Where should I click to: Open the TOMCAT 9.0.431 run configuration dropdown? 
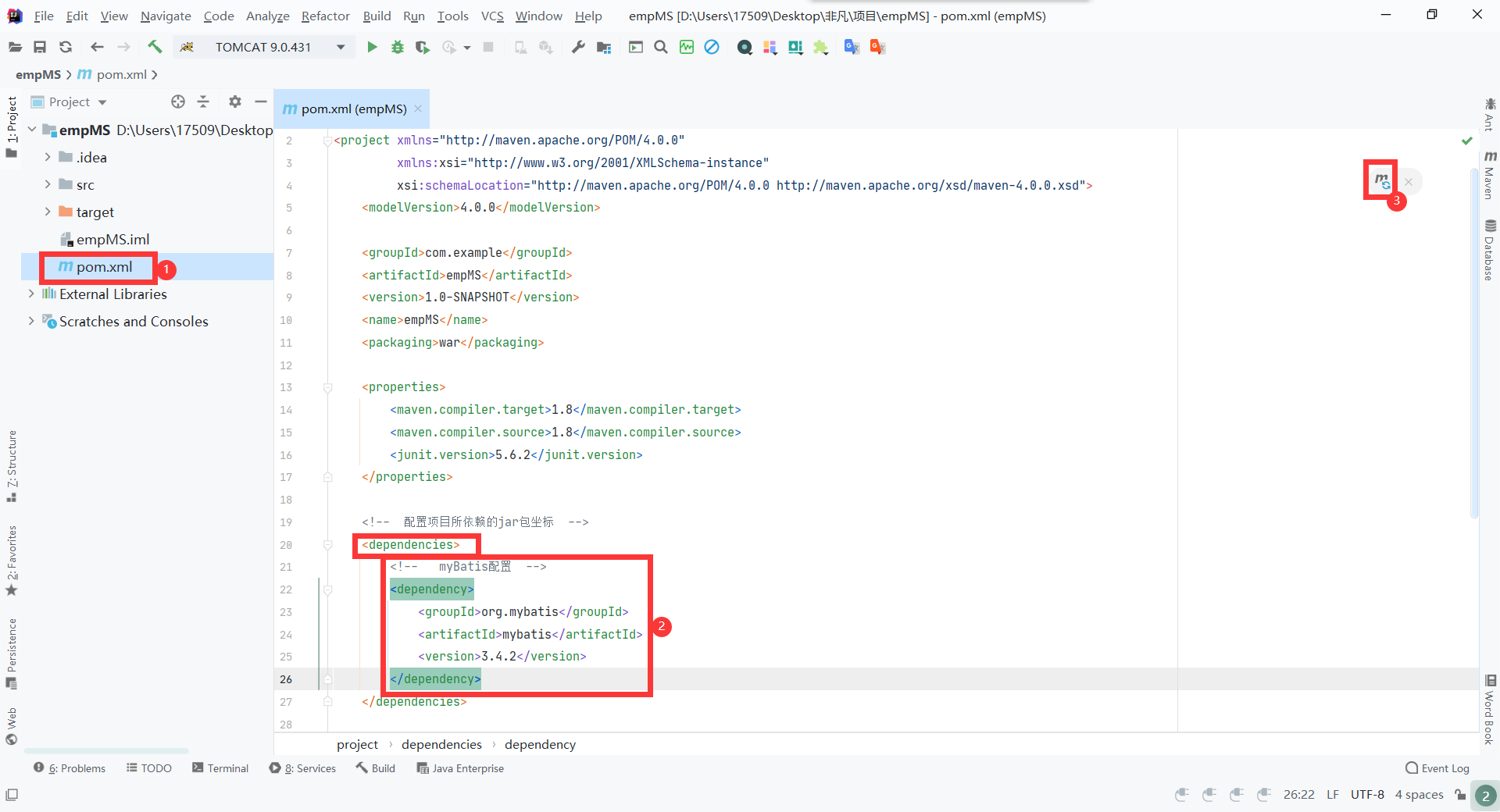coord(263,47)
